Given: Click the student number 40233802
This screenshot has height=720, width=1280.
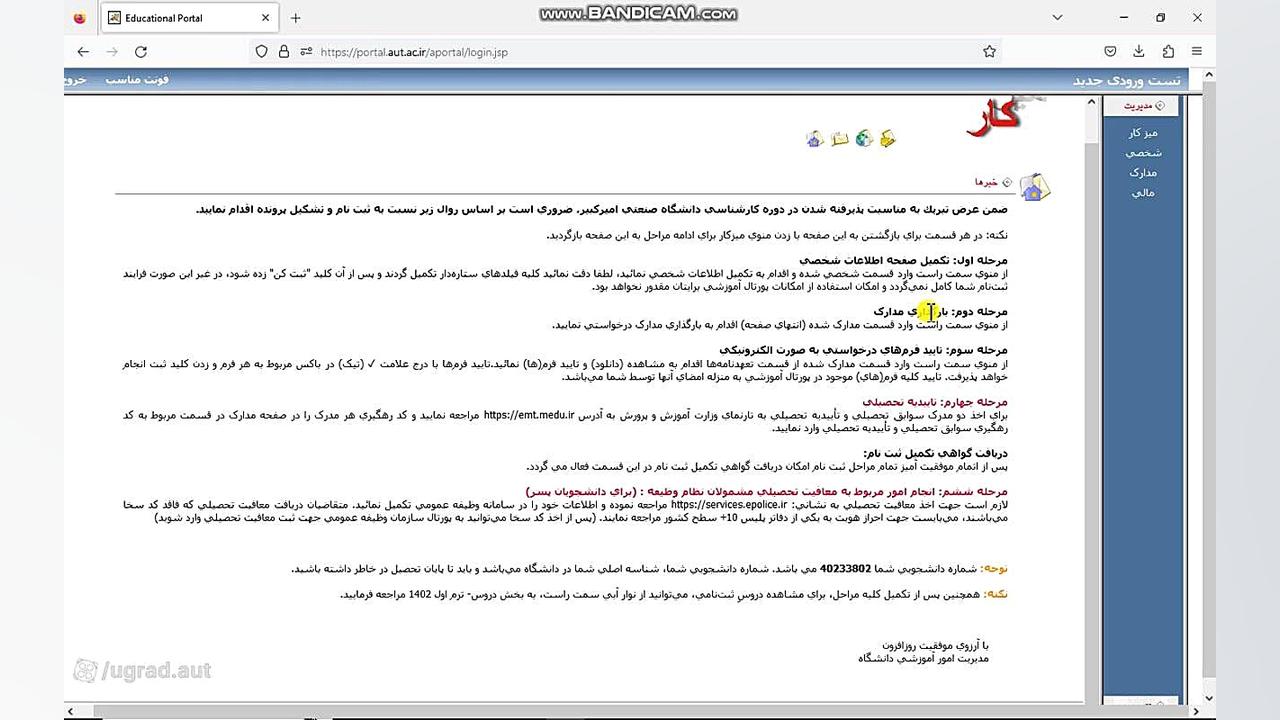Looking at the screenshot, I should [x=846, y=569].
